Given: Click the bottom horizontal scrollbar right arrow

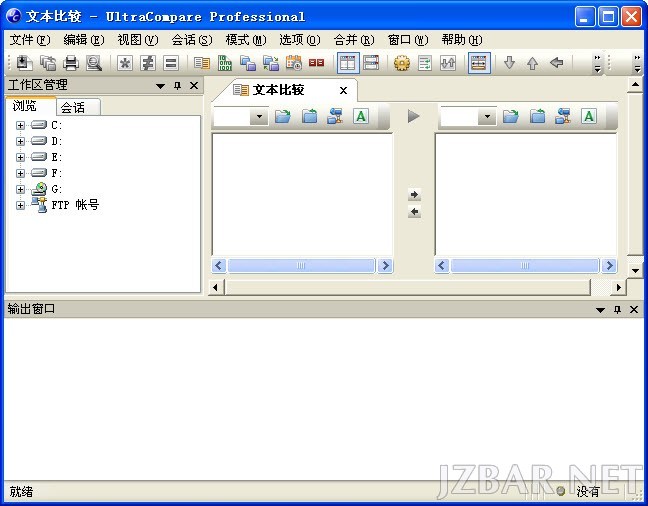Looking at the screenshot, I should click(619, 287).
